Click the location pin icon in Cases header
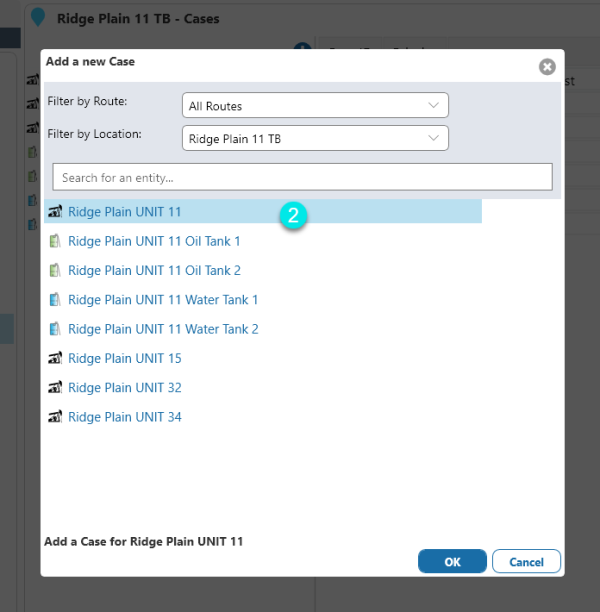Screen dimensions: 600x612 38,18
